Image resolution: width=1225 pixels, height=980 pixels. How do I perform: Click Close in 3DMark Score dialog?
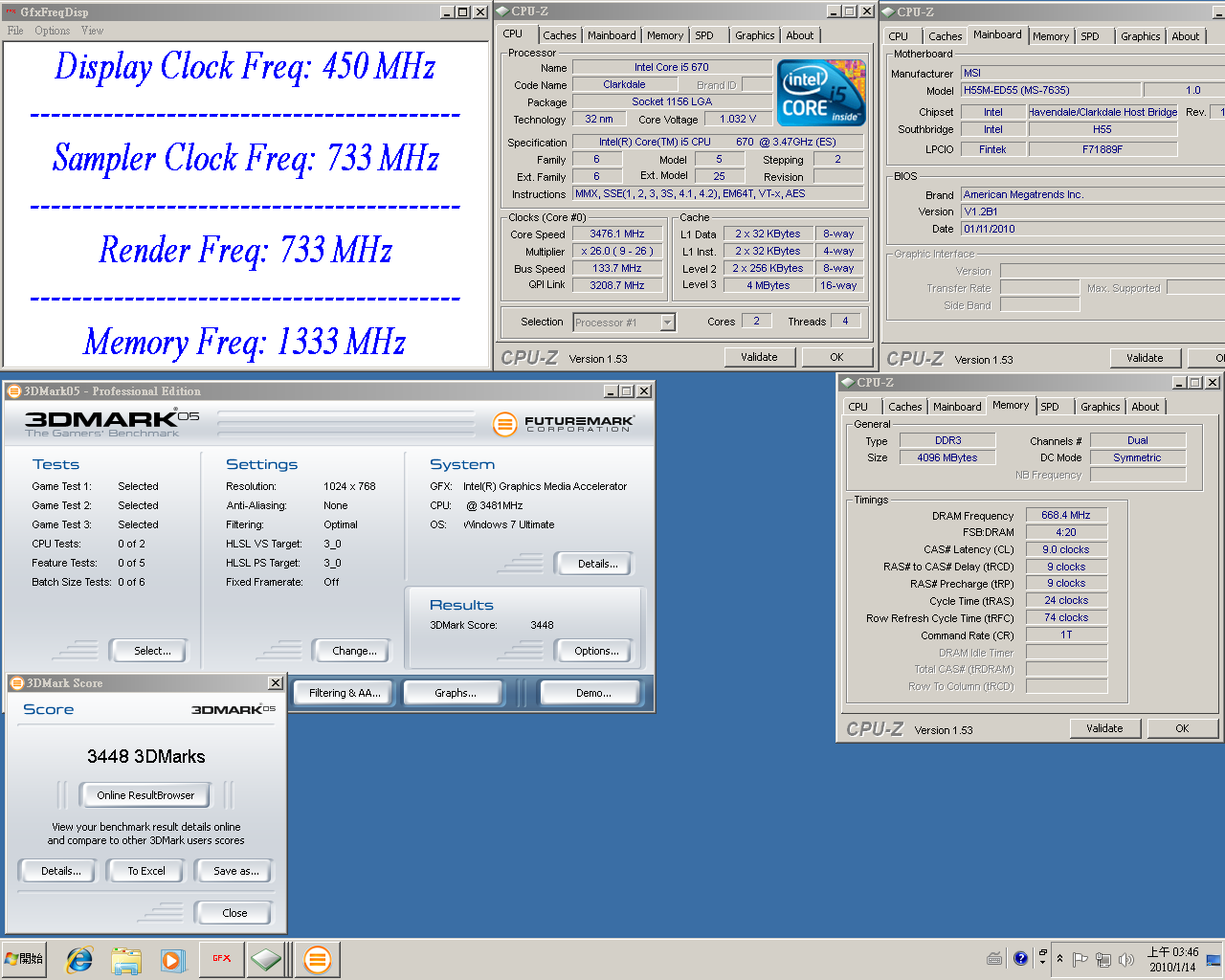[x=234, y=913]
